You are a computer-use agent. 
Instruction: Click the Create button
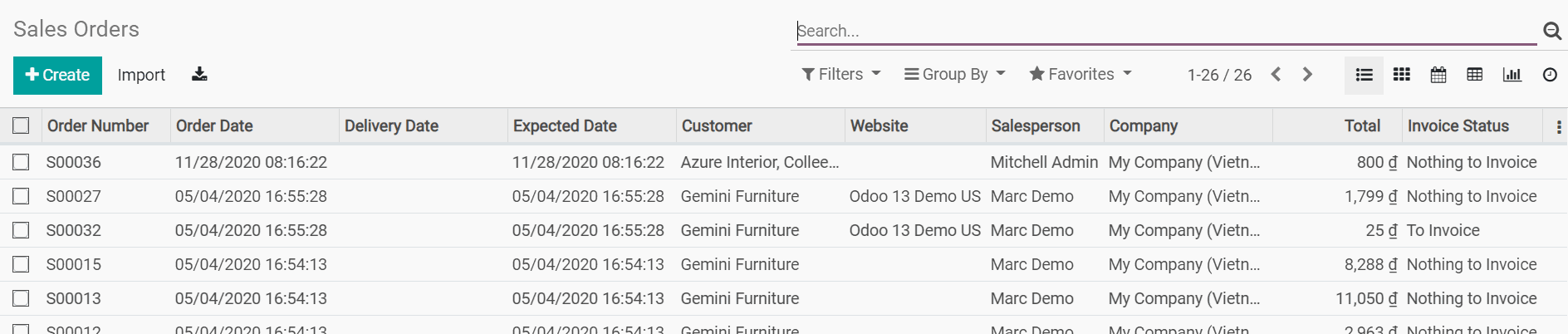coord(57,76)
